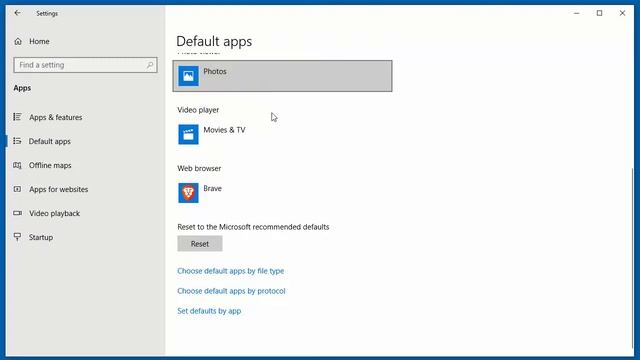Click the Web browser label
Image resolution: width=640 pixels, height=360 pixels.
(x=199, y=168)
